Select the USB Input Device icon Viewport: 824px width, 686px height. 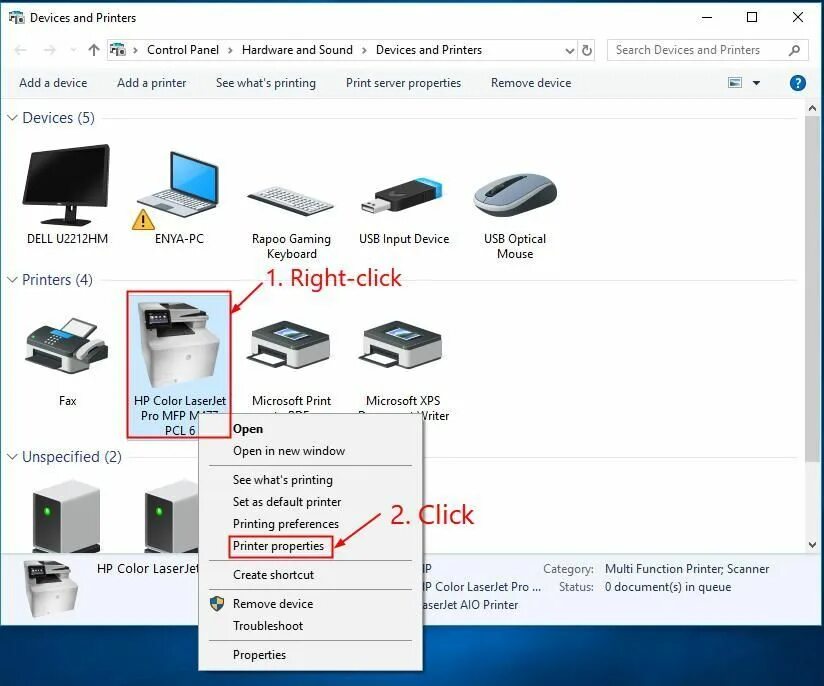pyautogui.click(x=403, y=195)
